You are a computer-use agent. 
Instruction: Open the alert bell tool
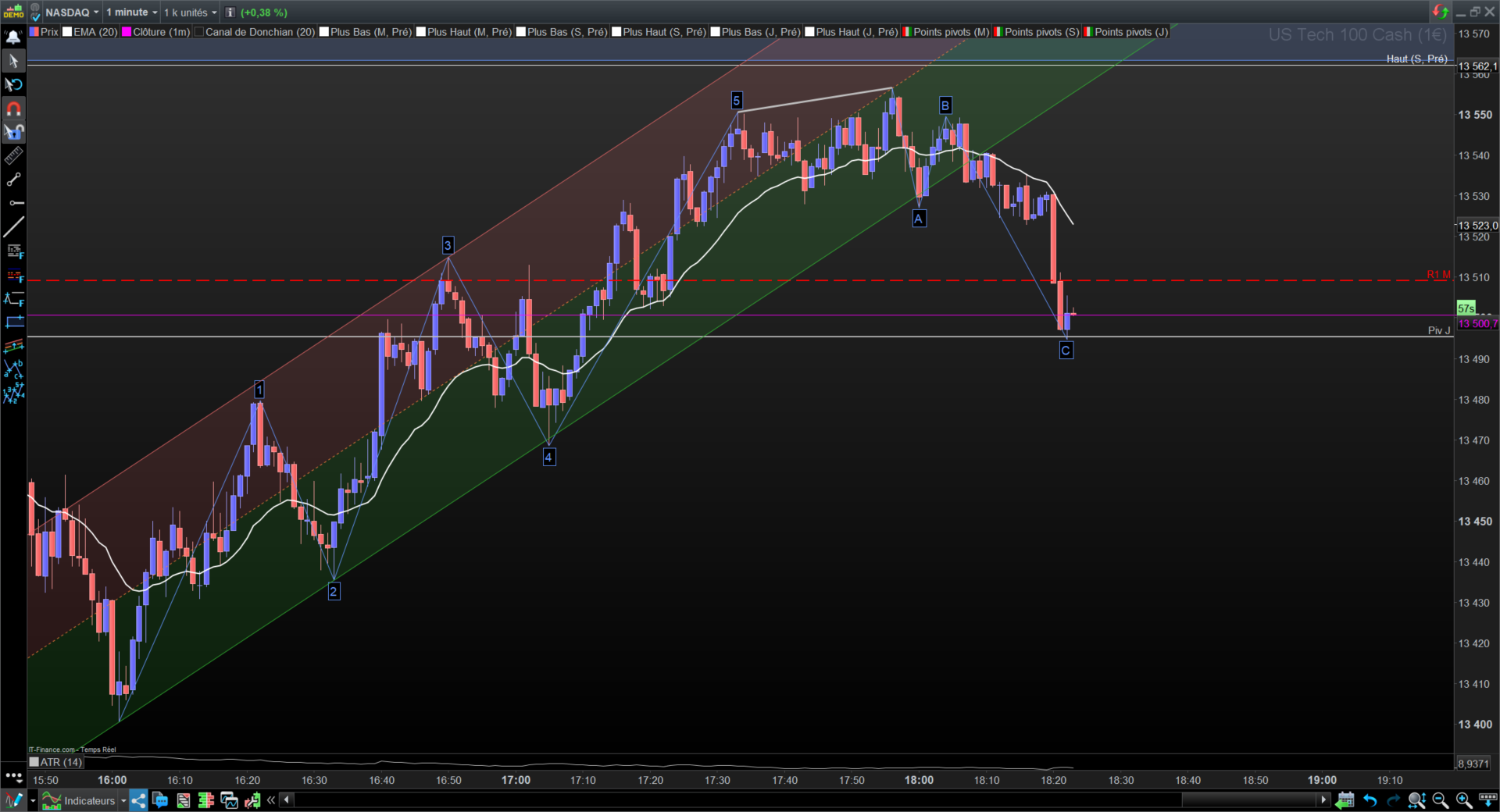tap(13, 37)
